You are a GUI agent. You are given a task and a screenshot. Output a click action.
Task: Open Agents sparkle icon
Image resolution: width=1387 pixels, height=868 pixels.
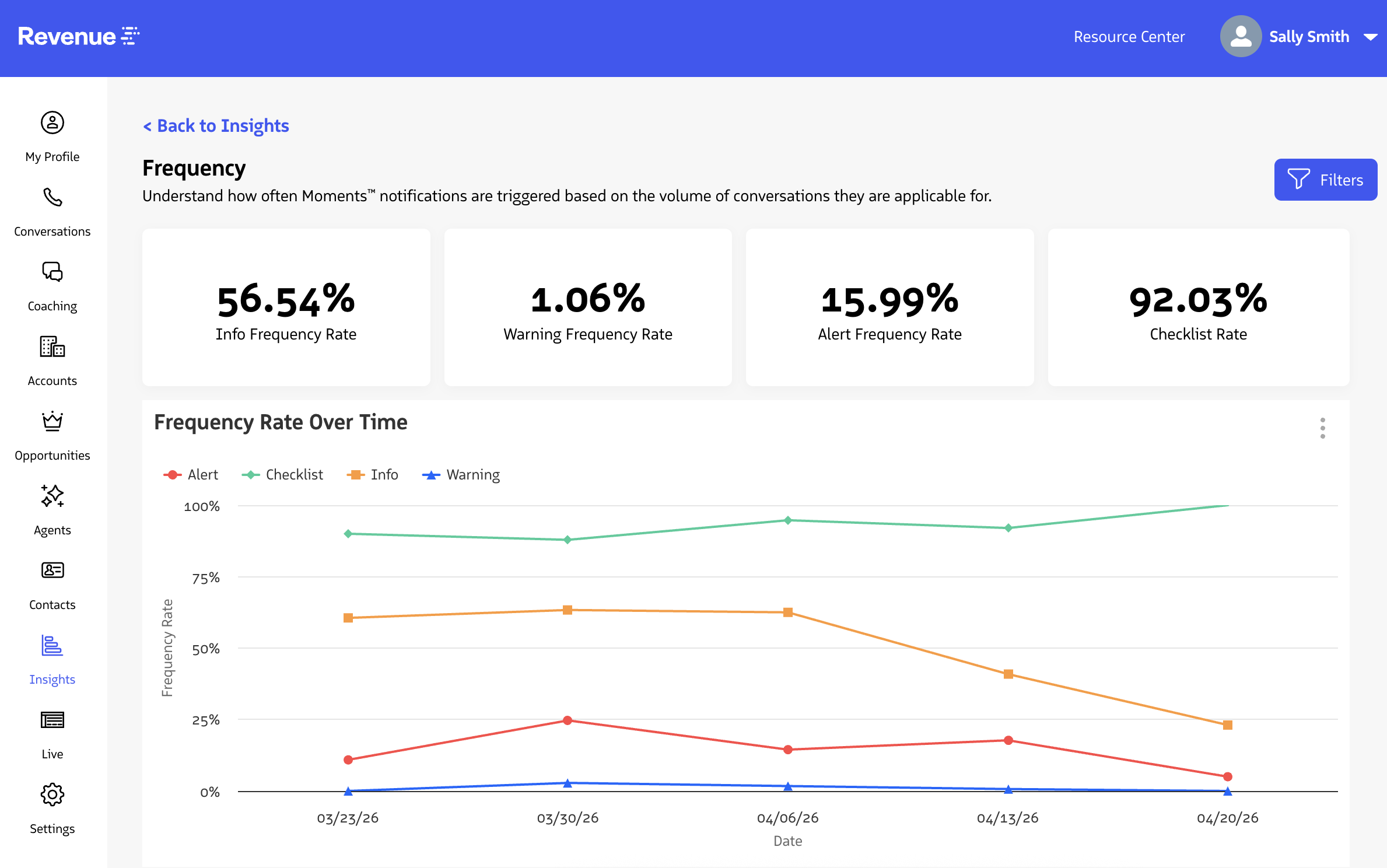pos(52,496)
